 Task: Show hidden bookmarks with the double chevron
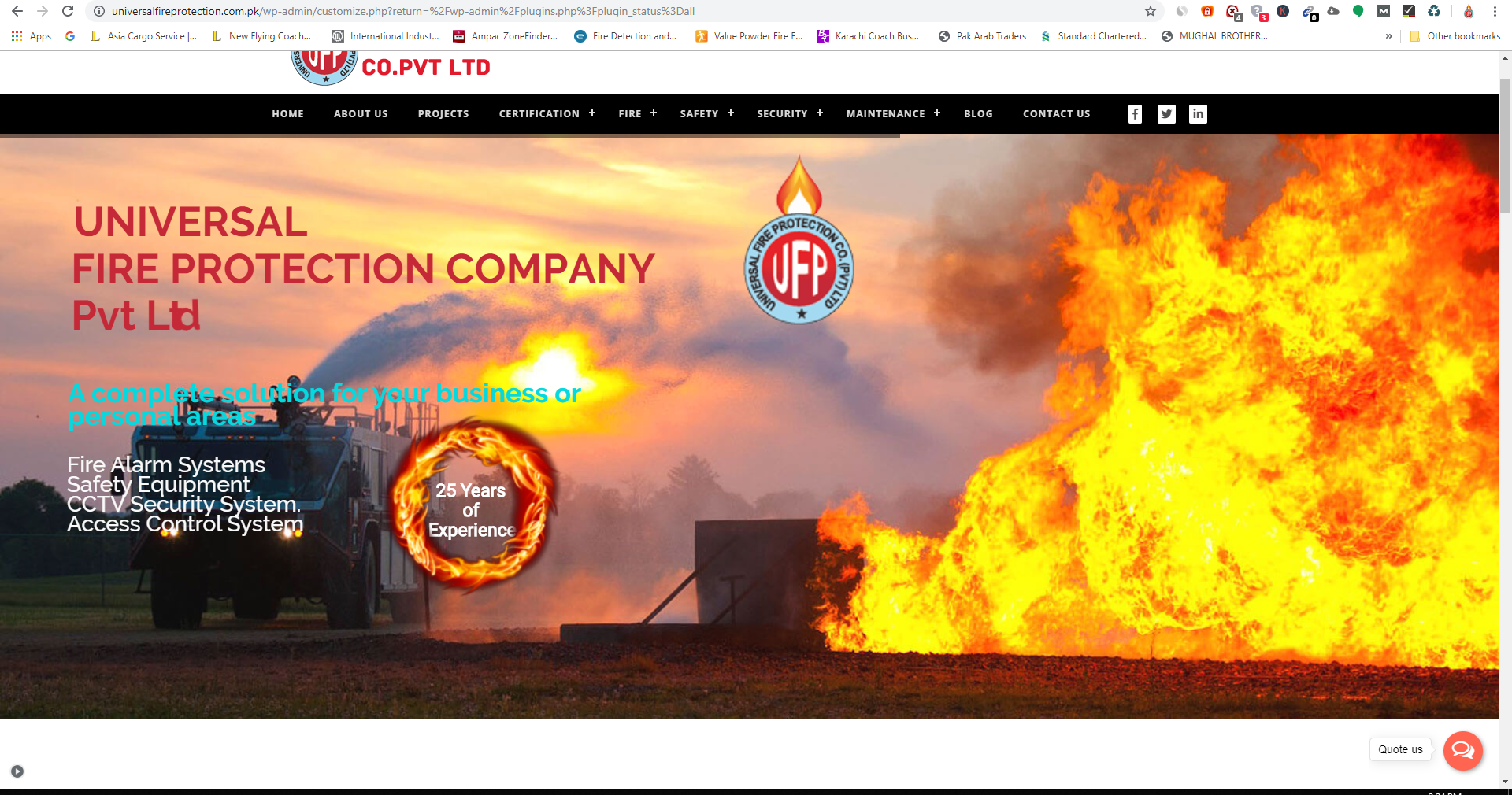coord(1388,36)
